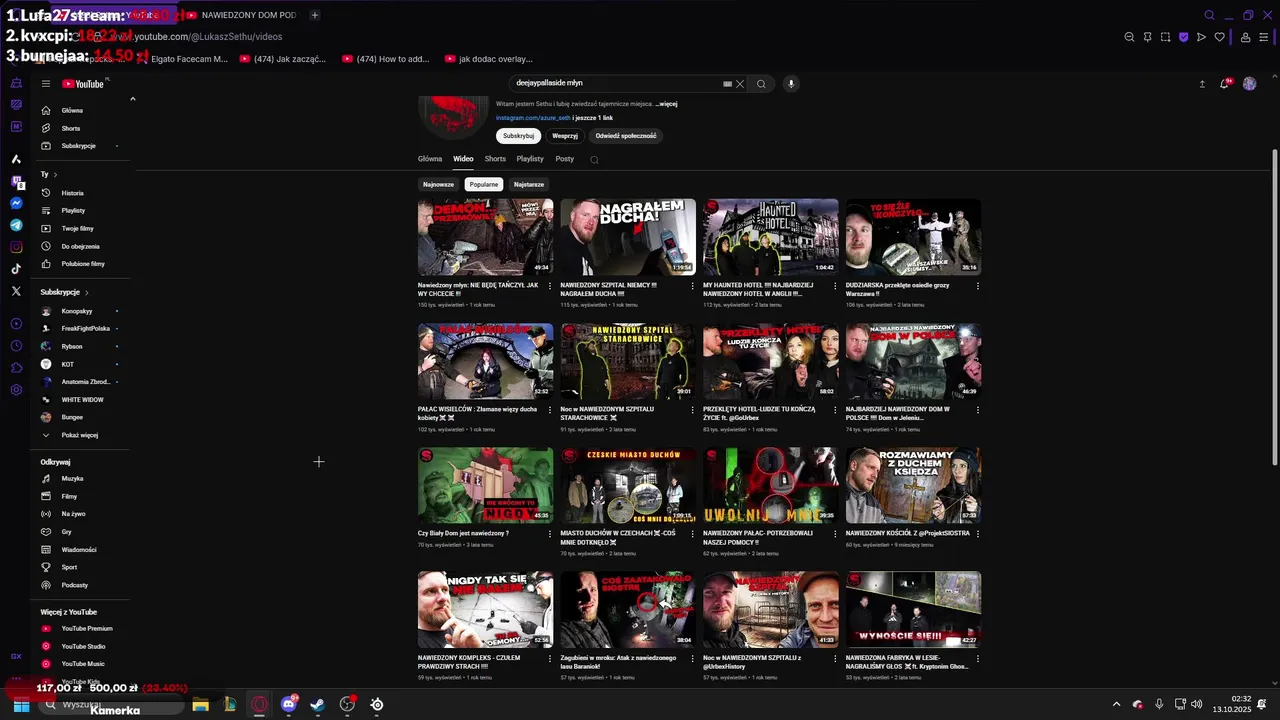Select the Posty channel tab

(565, 159)
